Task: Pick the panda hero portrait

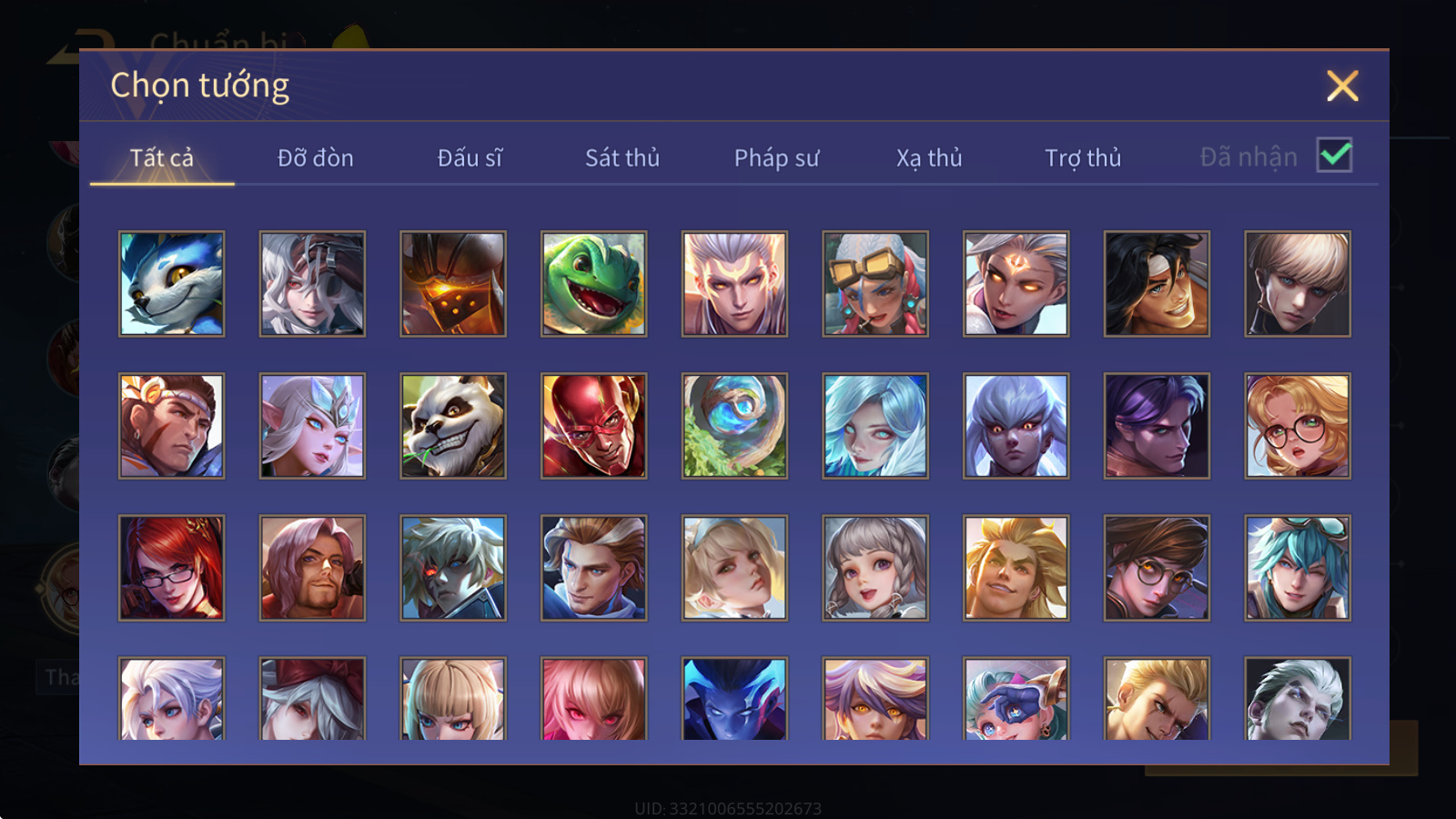Action: (x=453, y=426)
